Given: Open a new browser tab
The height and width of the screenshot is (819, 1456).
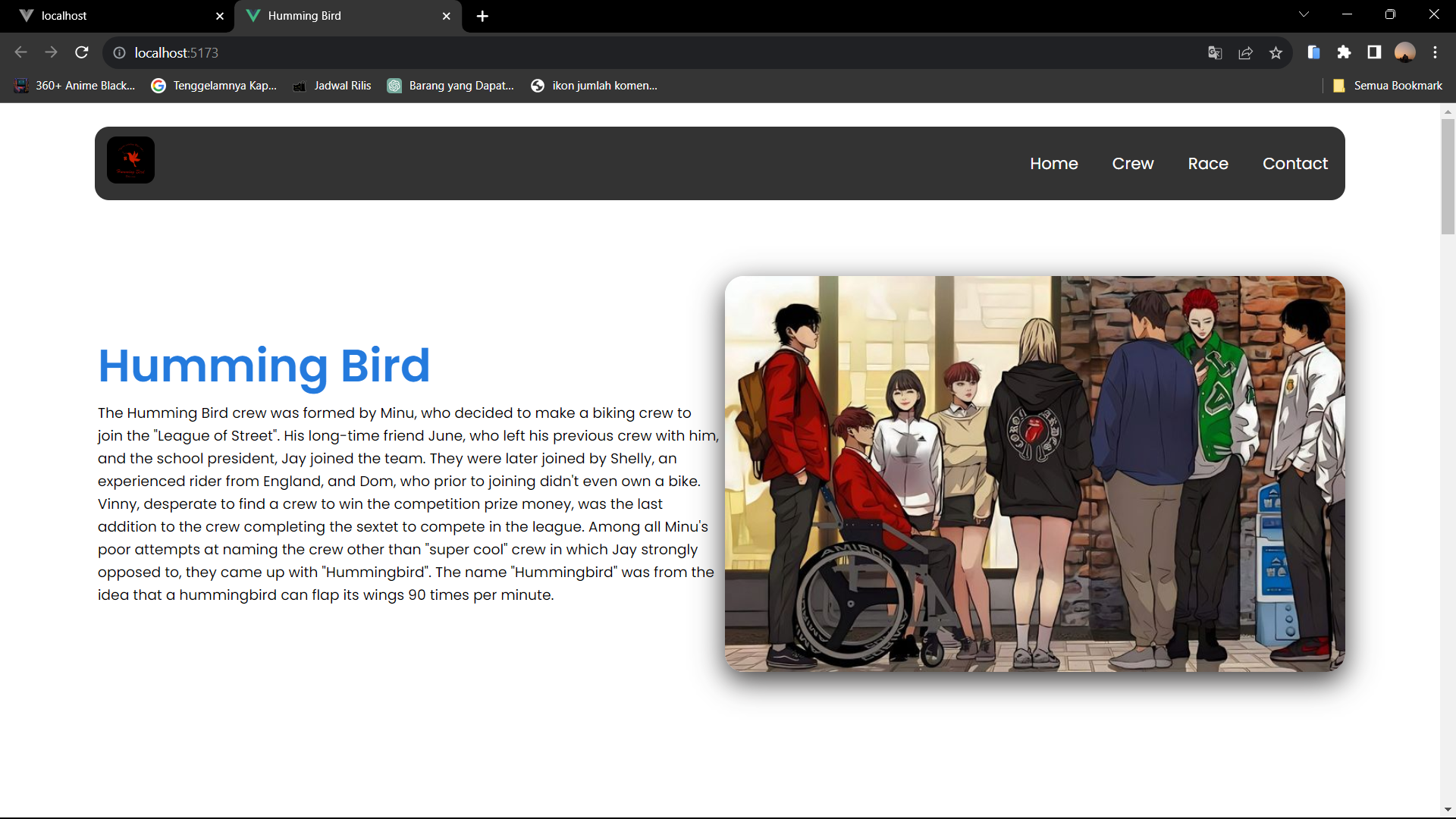Looking at the screenshot, I should click(482, 16).
